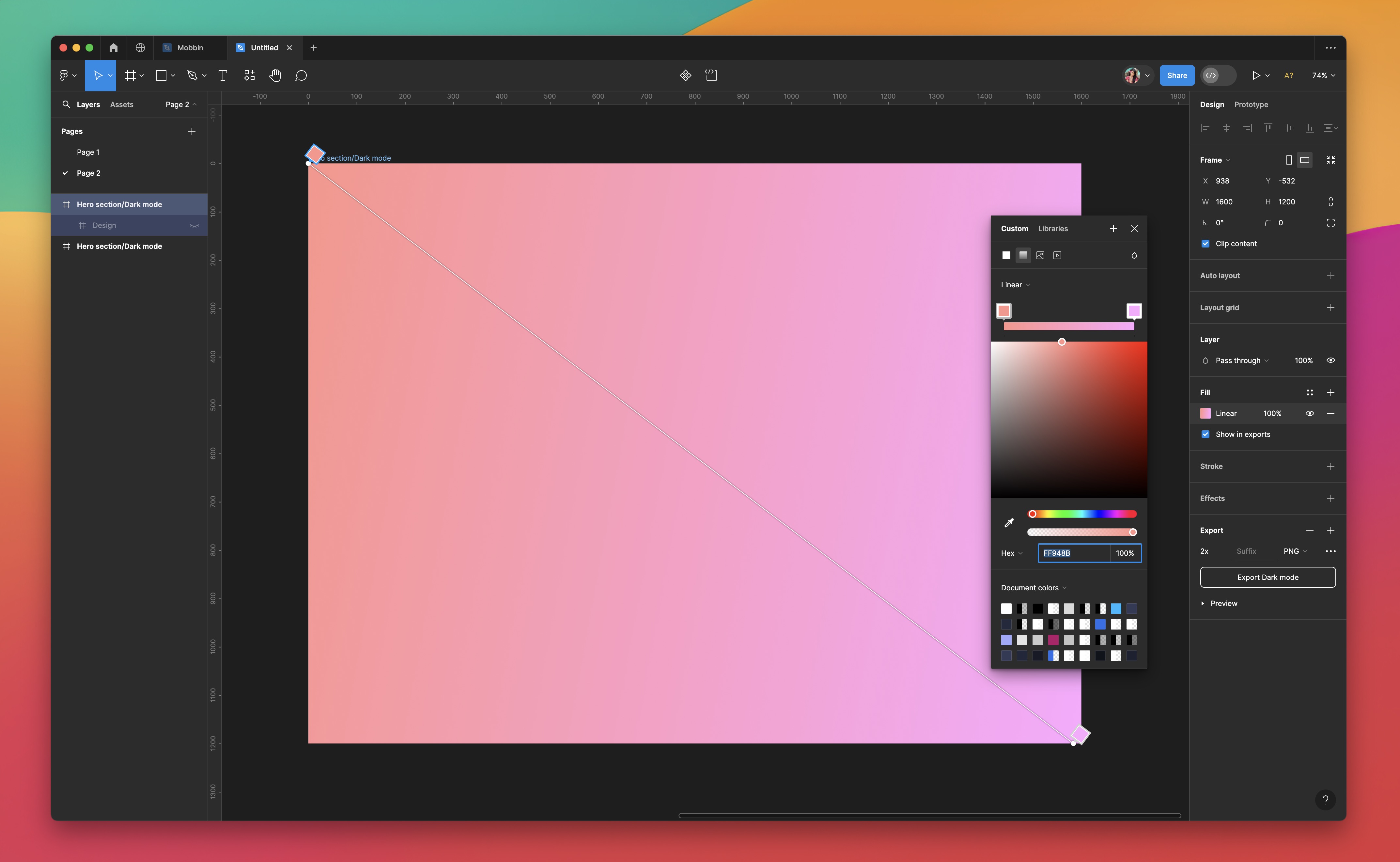Click the Export Dark mode button
The height and width of the screenshot is (862, 1400).
[x=1268, y=577]
